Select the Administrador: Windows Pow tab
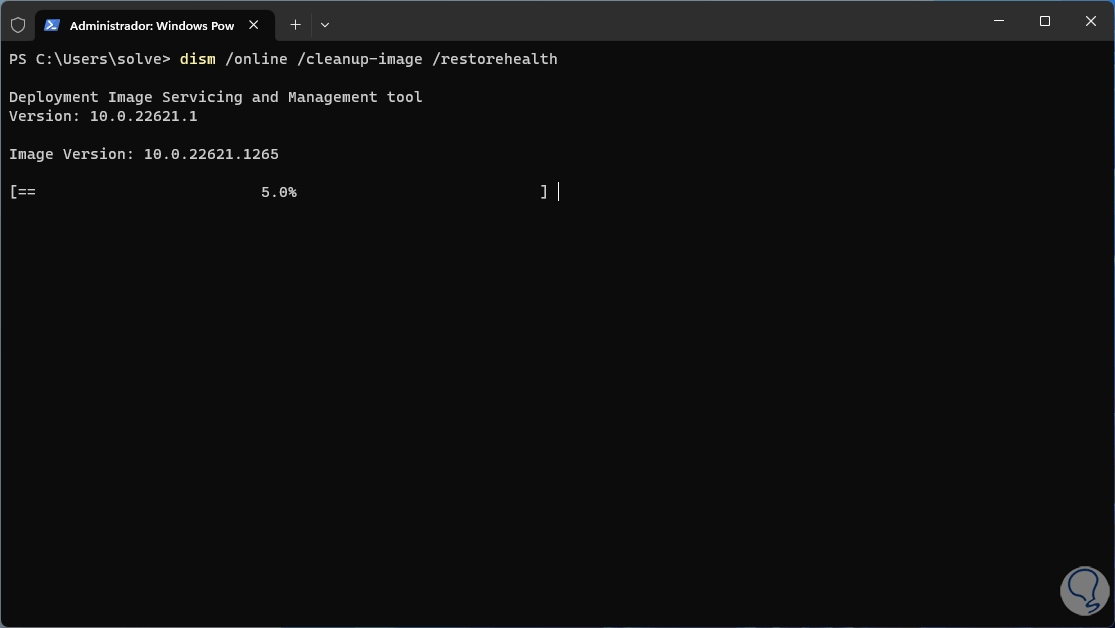 tap(150, 25)
